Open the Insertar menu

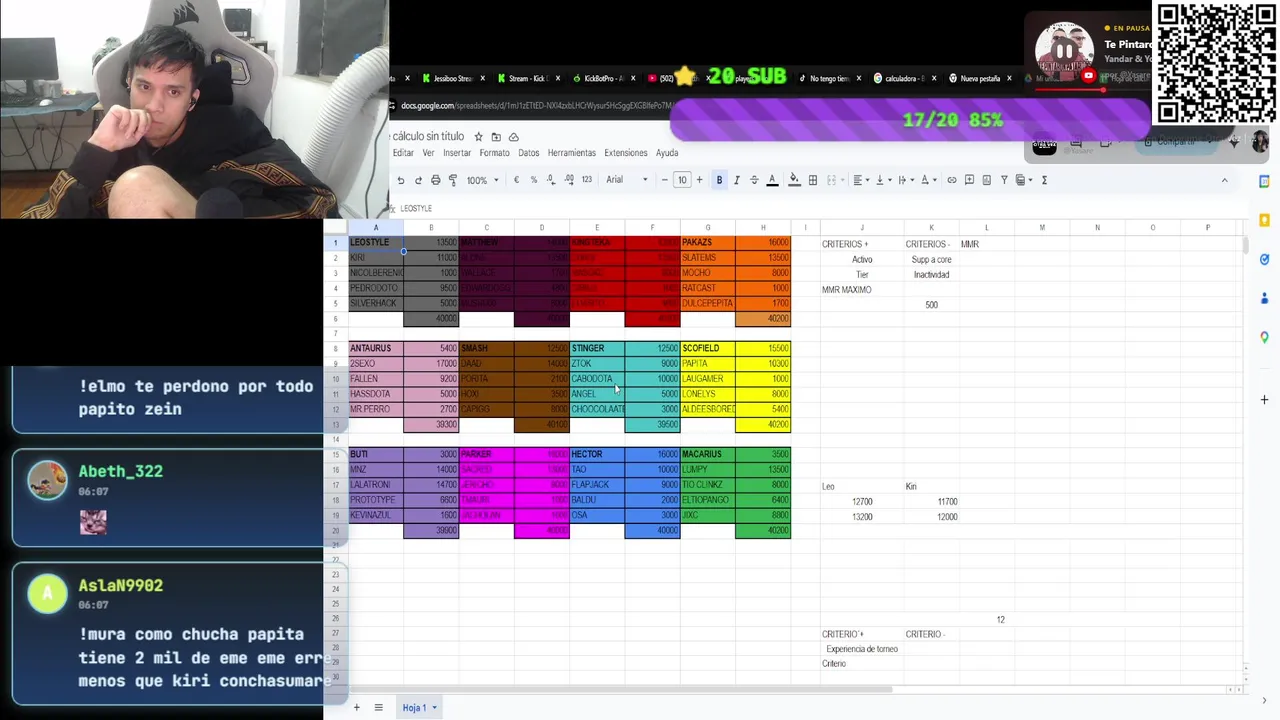click(457, 153)
